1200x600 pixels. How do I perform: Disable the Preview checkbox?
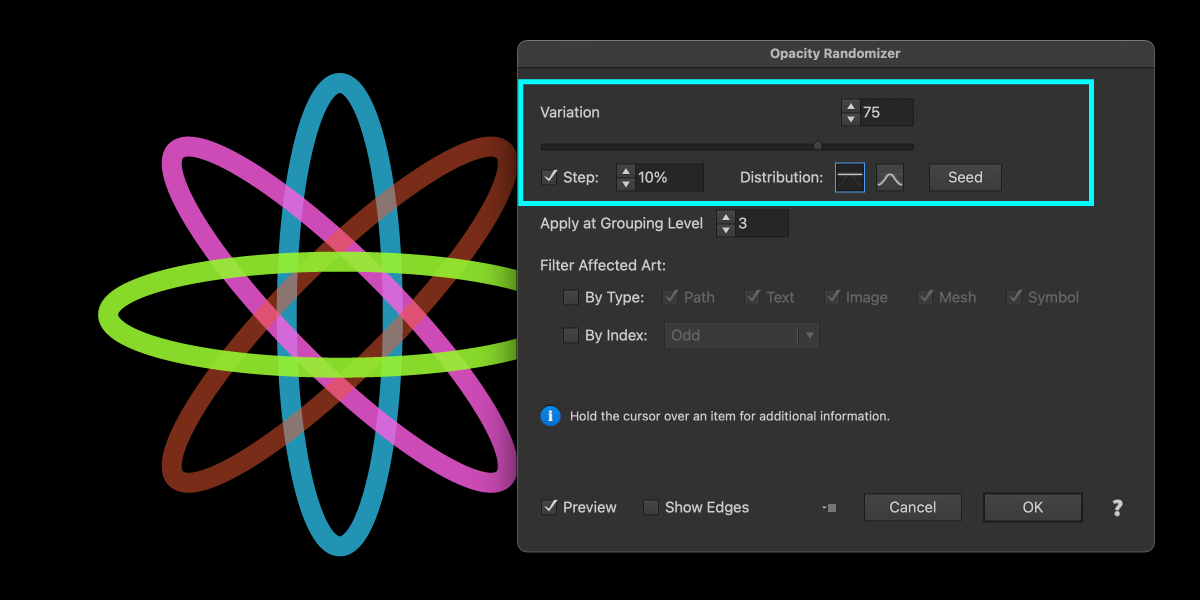pos(549,507)
